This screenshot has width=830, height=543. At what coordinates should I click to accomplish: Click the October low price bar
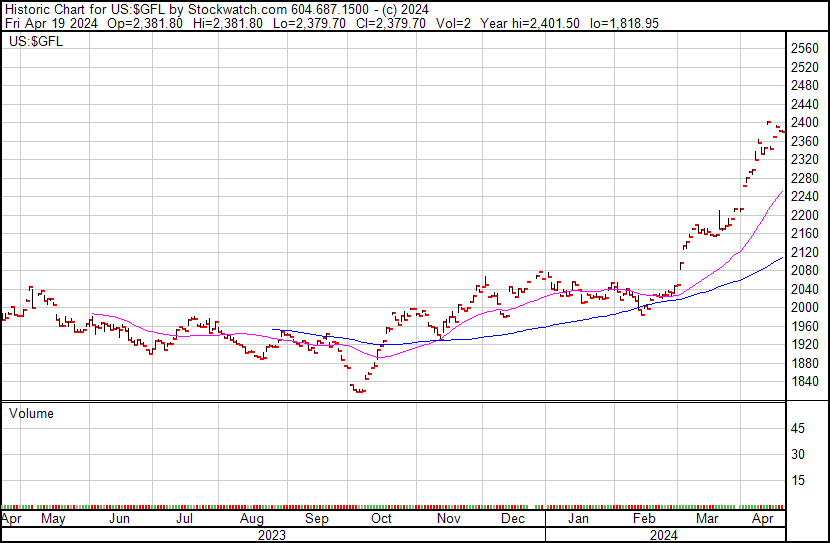coord(359,391)
